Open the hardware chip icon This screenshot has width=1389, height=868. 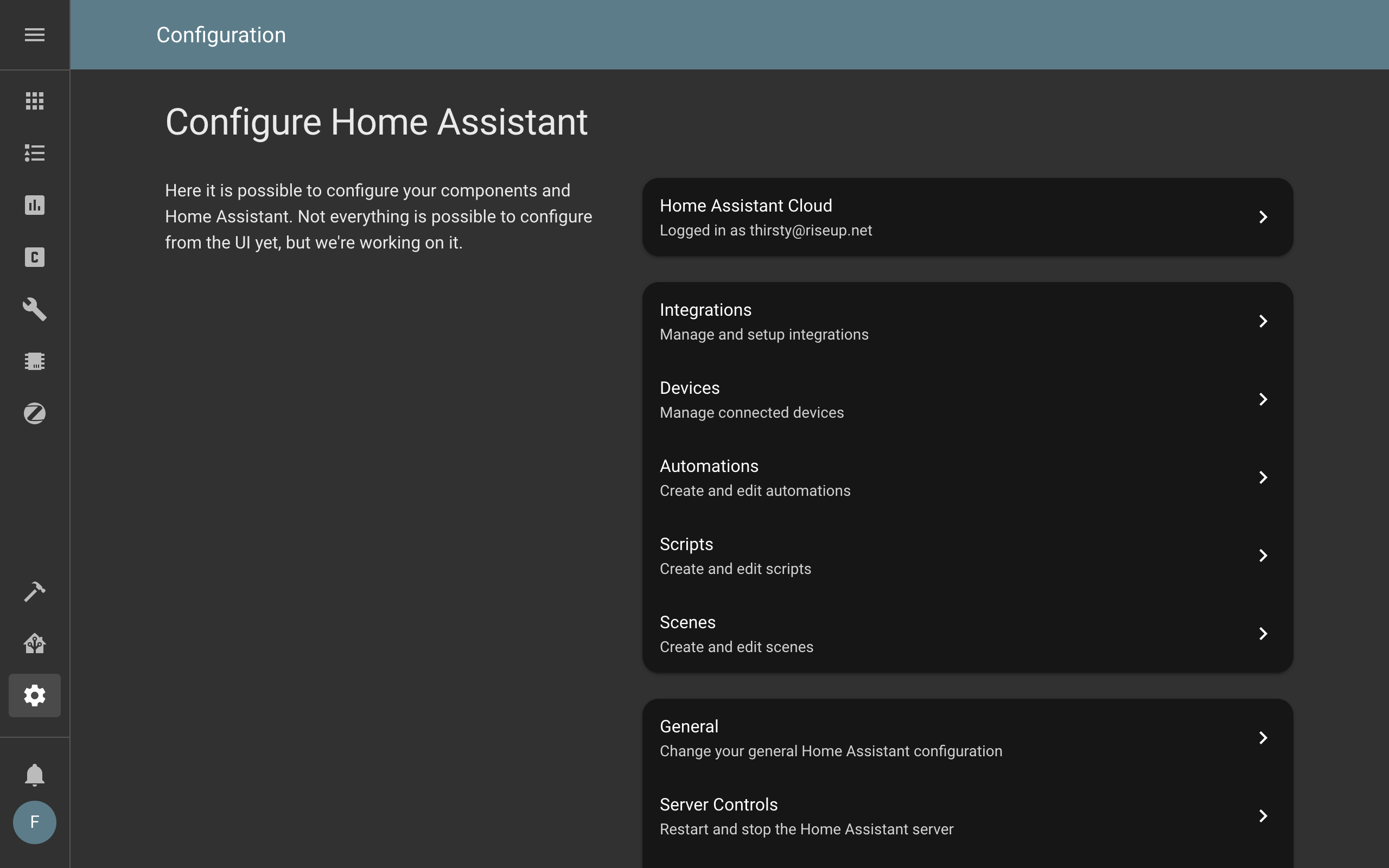click(34, 361)
